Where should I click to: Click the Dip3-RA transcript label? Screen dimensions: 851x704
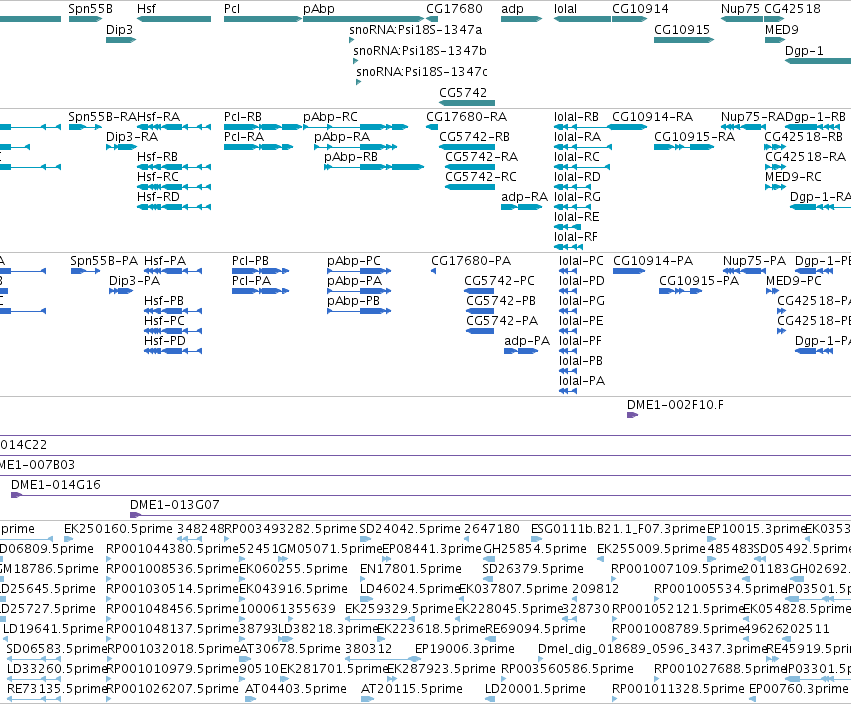pos(132,137)
